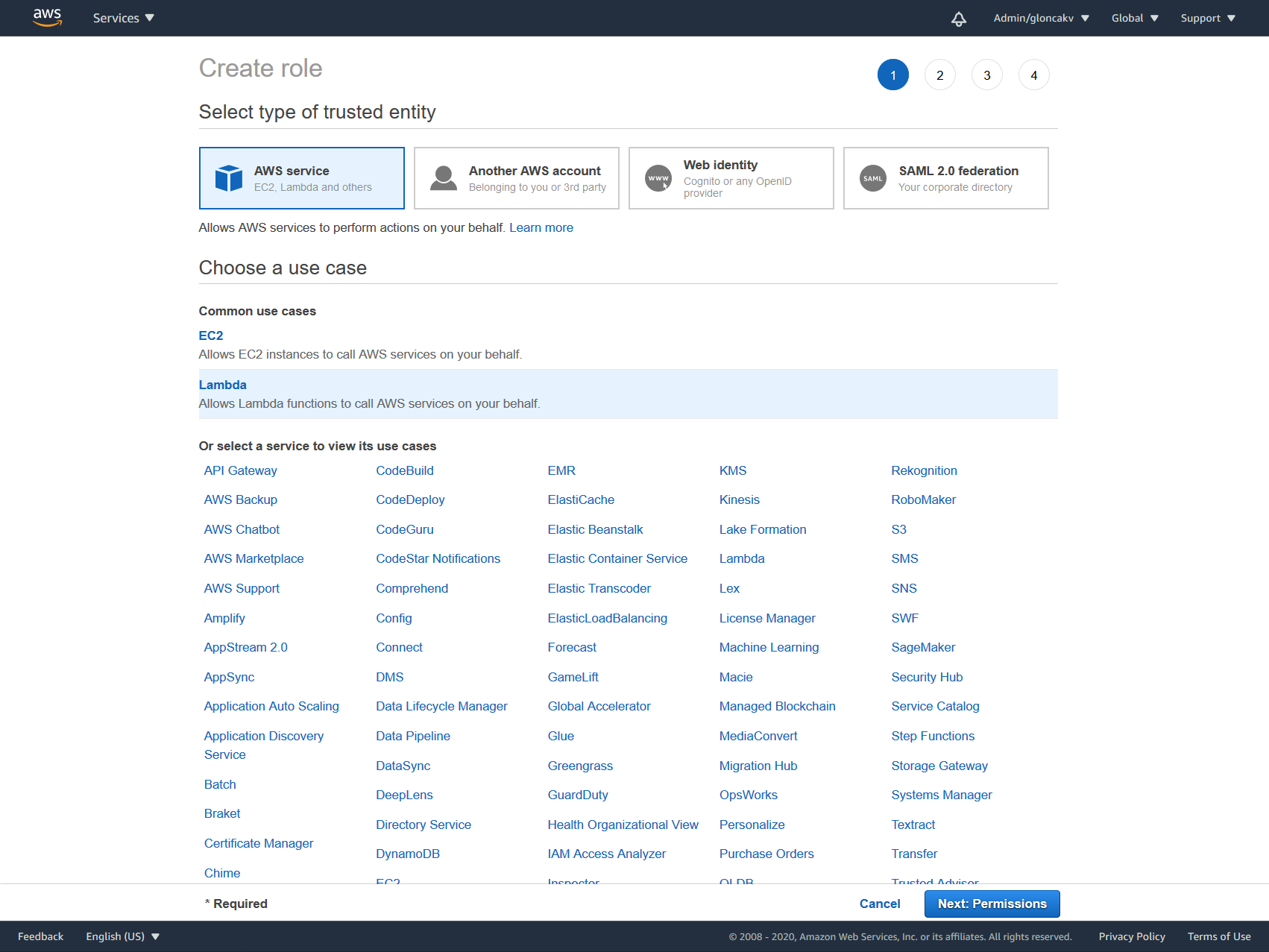Select the SageMaker service
The width and height of the screenshot is (1269, 952).
(923, 647)
